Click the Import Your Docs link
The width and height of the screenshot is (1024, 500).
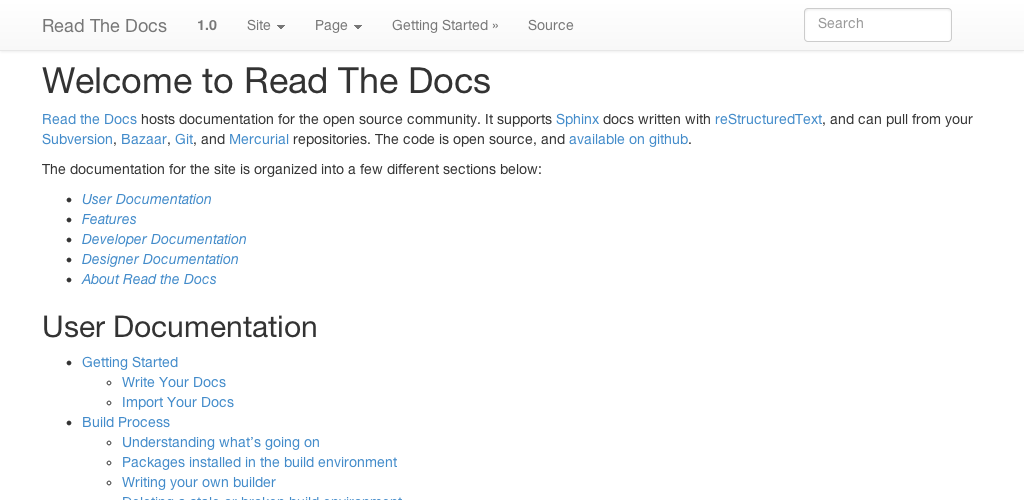(178, 402)
